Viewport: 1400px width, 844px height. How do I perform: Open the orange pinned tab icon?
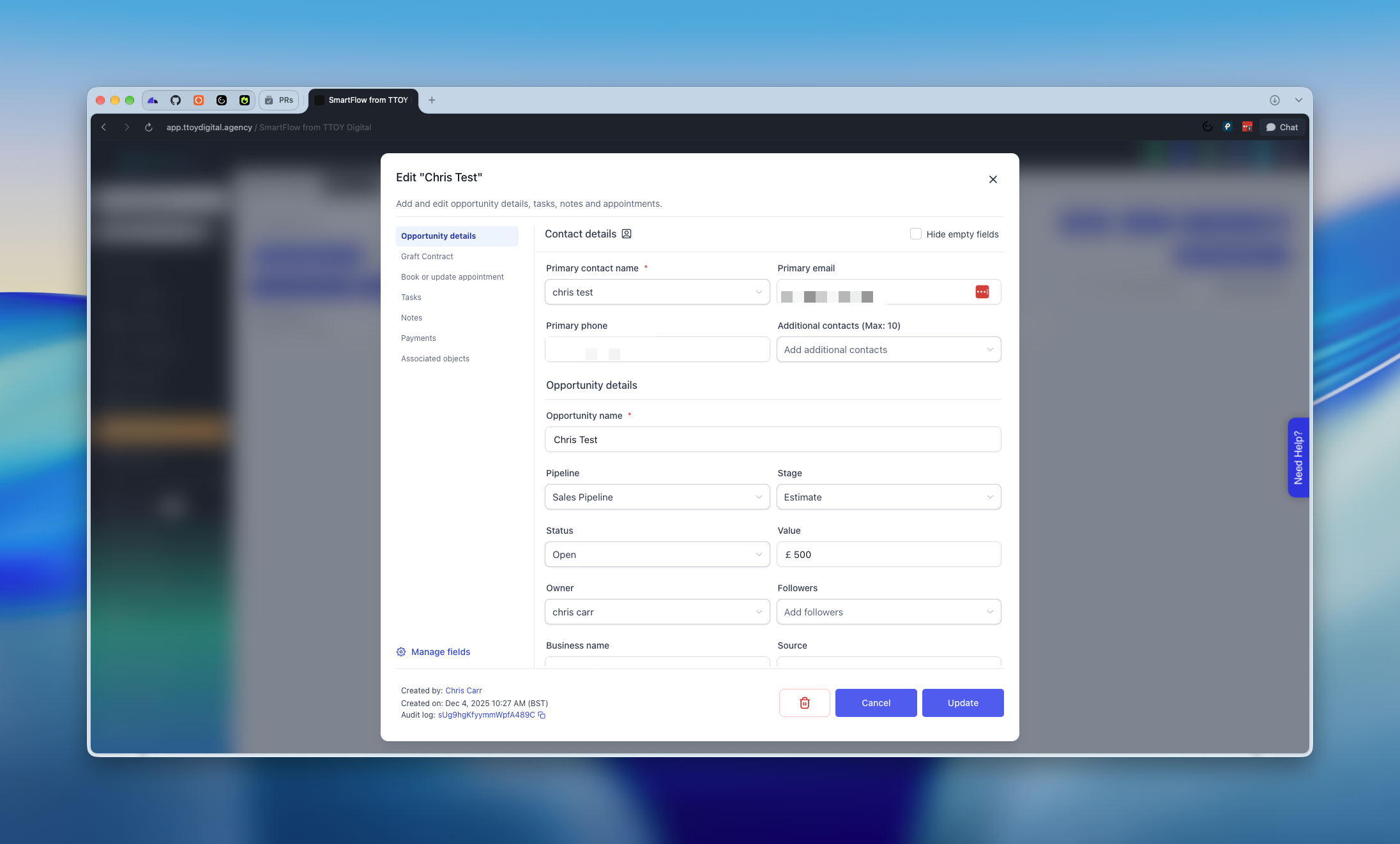(199, 100)
